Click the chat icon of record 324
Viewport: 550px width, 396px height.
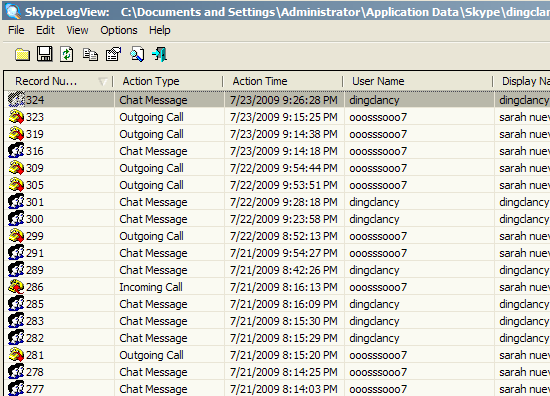(16, 100)
